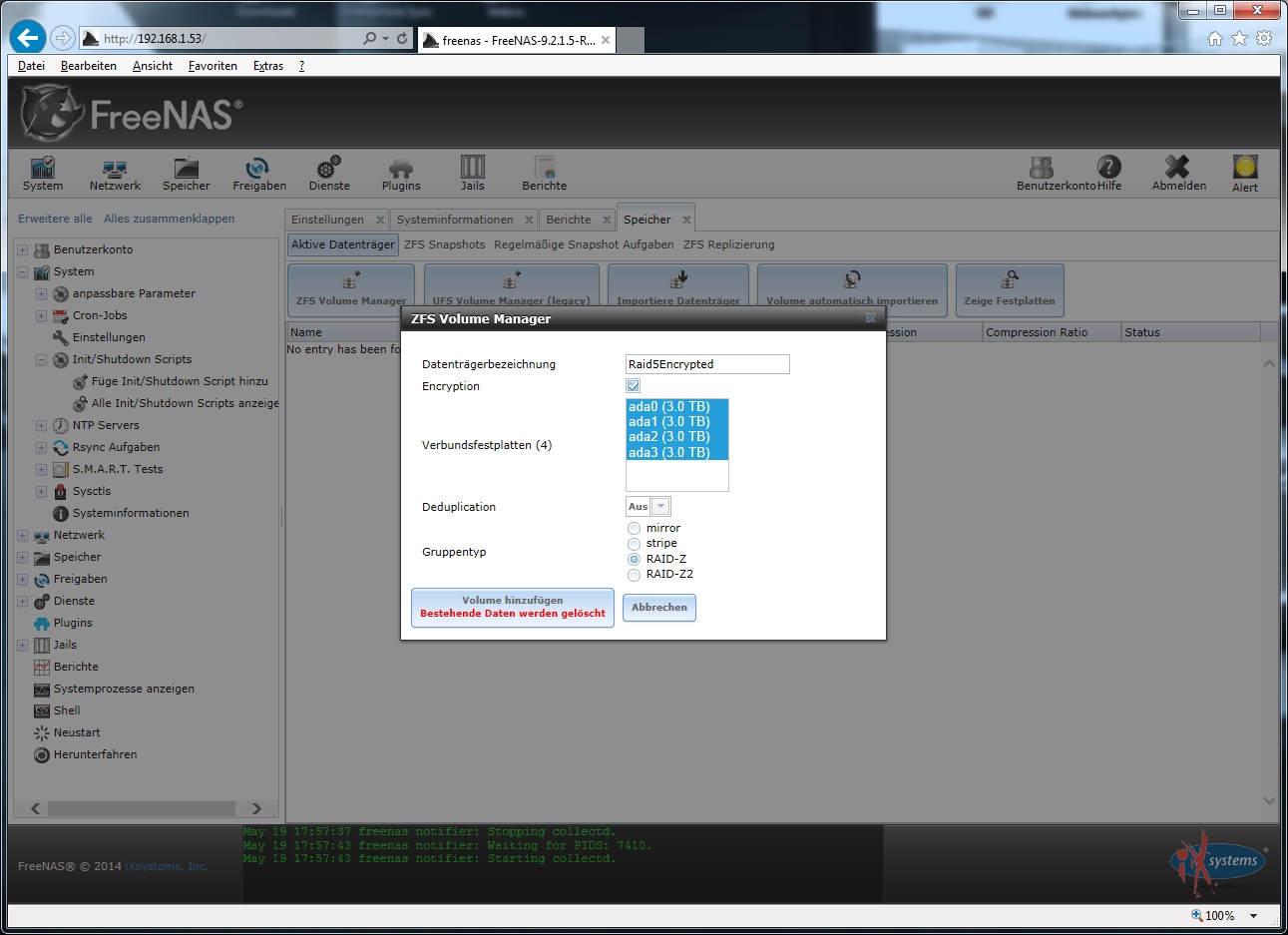Click the browser forward arrow

[63, 38]
